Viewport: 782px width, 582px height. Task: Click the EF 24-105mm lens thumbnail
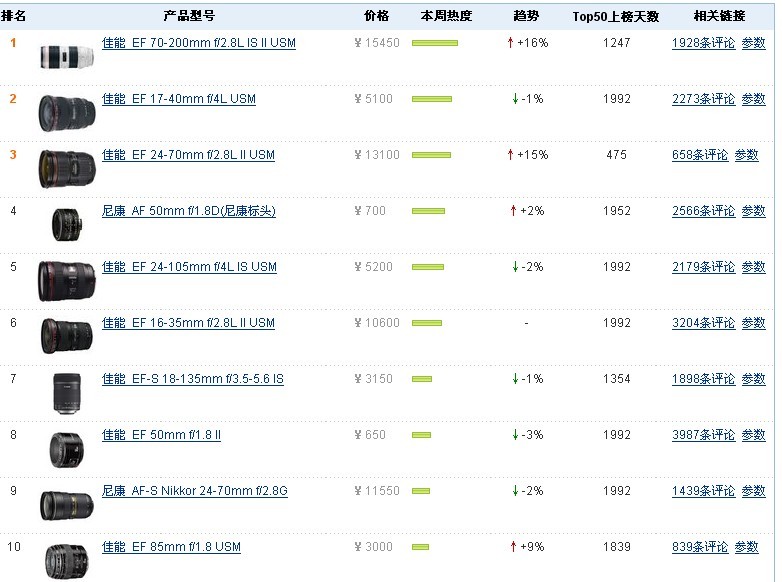click(67, 281)
